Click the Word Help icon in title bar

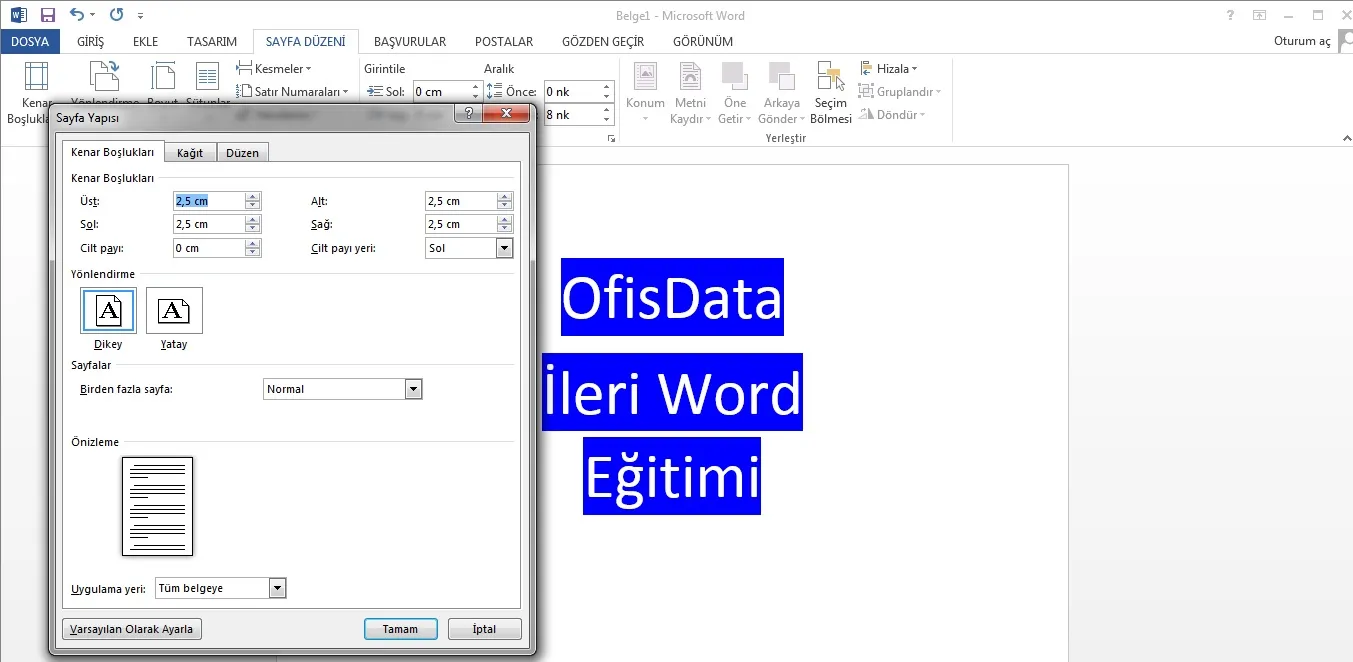(x=1230, y=15)
